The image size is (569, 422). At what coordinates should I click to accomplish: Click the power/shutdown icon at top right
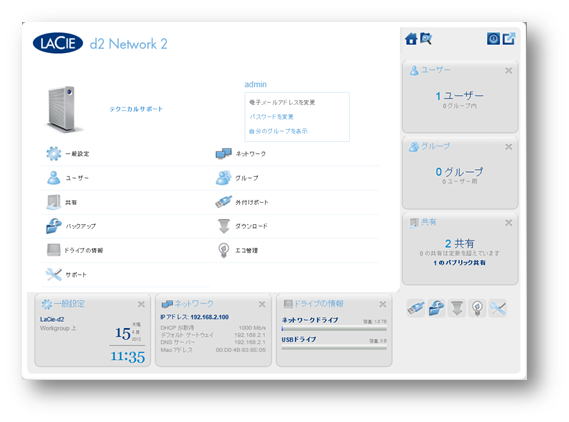coord(493,38)
